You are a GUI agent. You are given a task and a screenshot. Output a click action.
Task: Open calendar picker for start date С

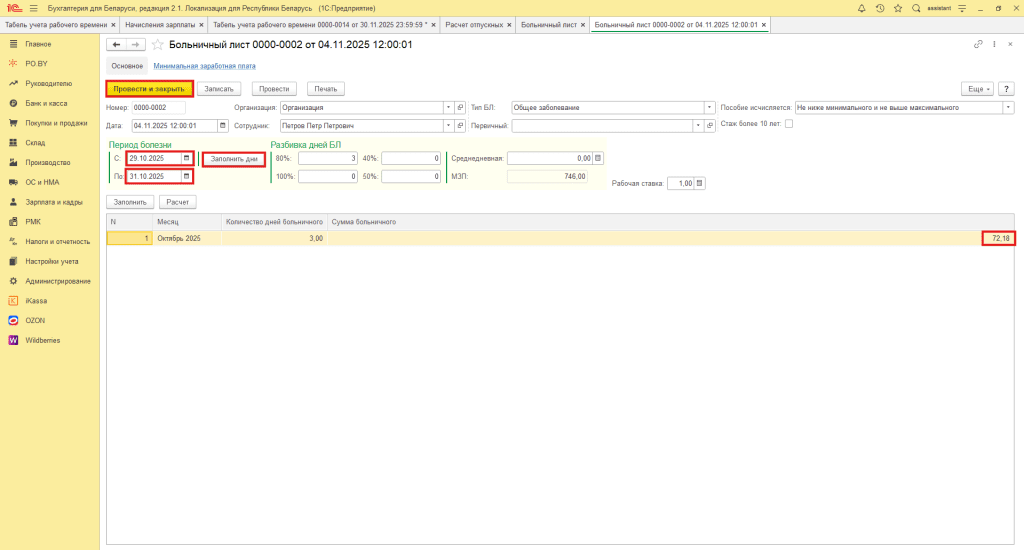[x=186, y=158]
